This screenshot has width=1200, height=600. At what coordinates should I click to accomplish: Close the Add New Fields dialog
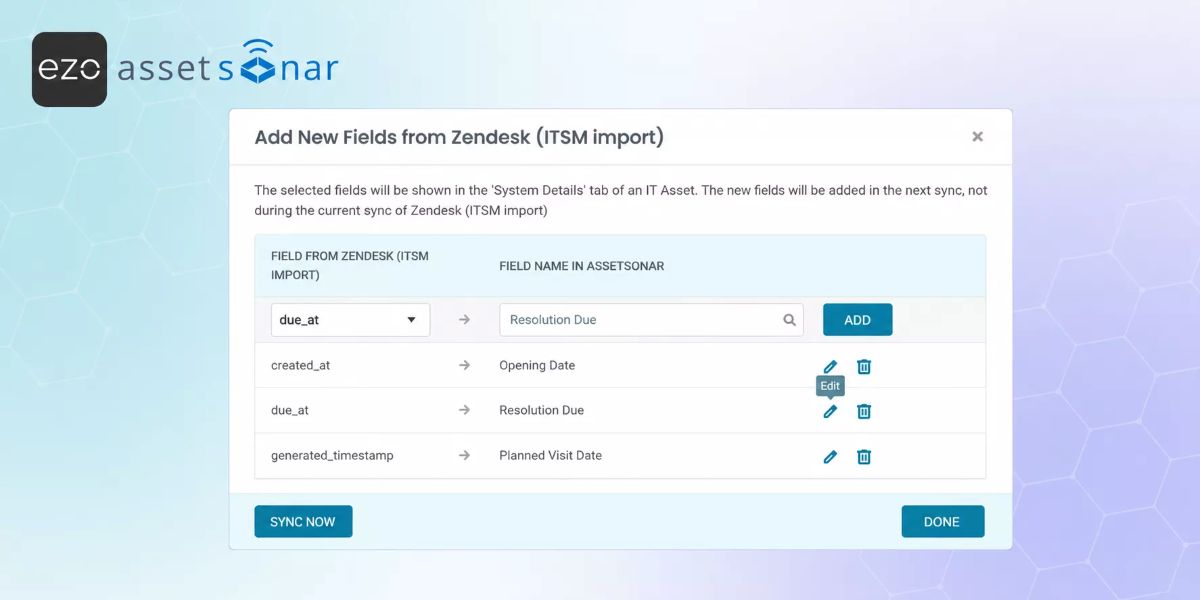978,136
